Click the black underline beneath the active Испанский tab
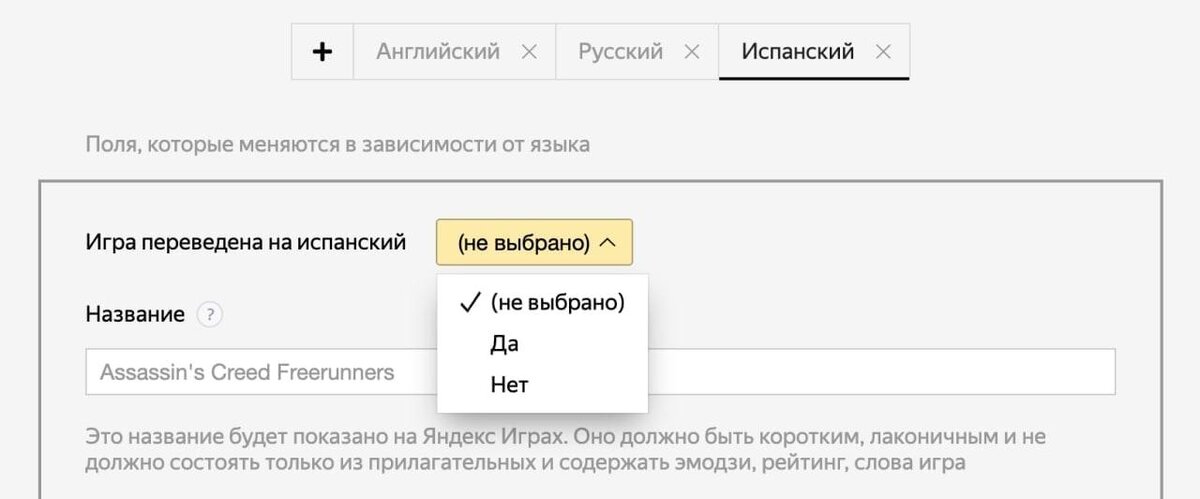 tap(814, 78)
